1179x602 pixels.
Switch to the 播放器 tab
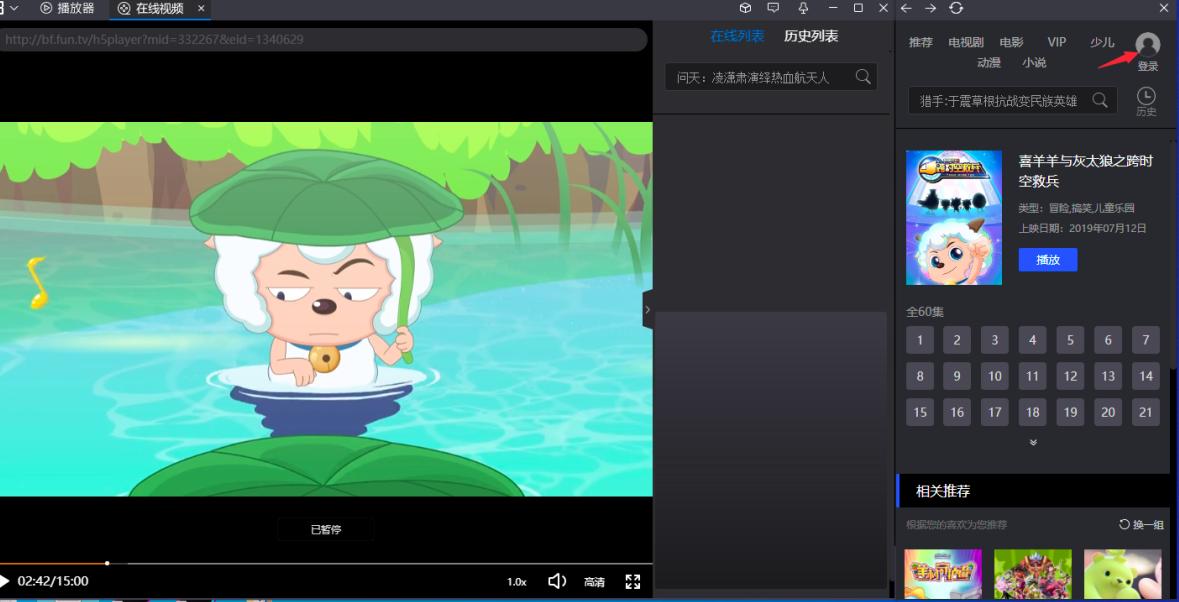(x=67, y=9)
